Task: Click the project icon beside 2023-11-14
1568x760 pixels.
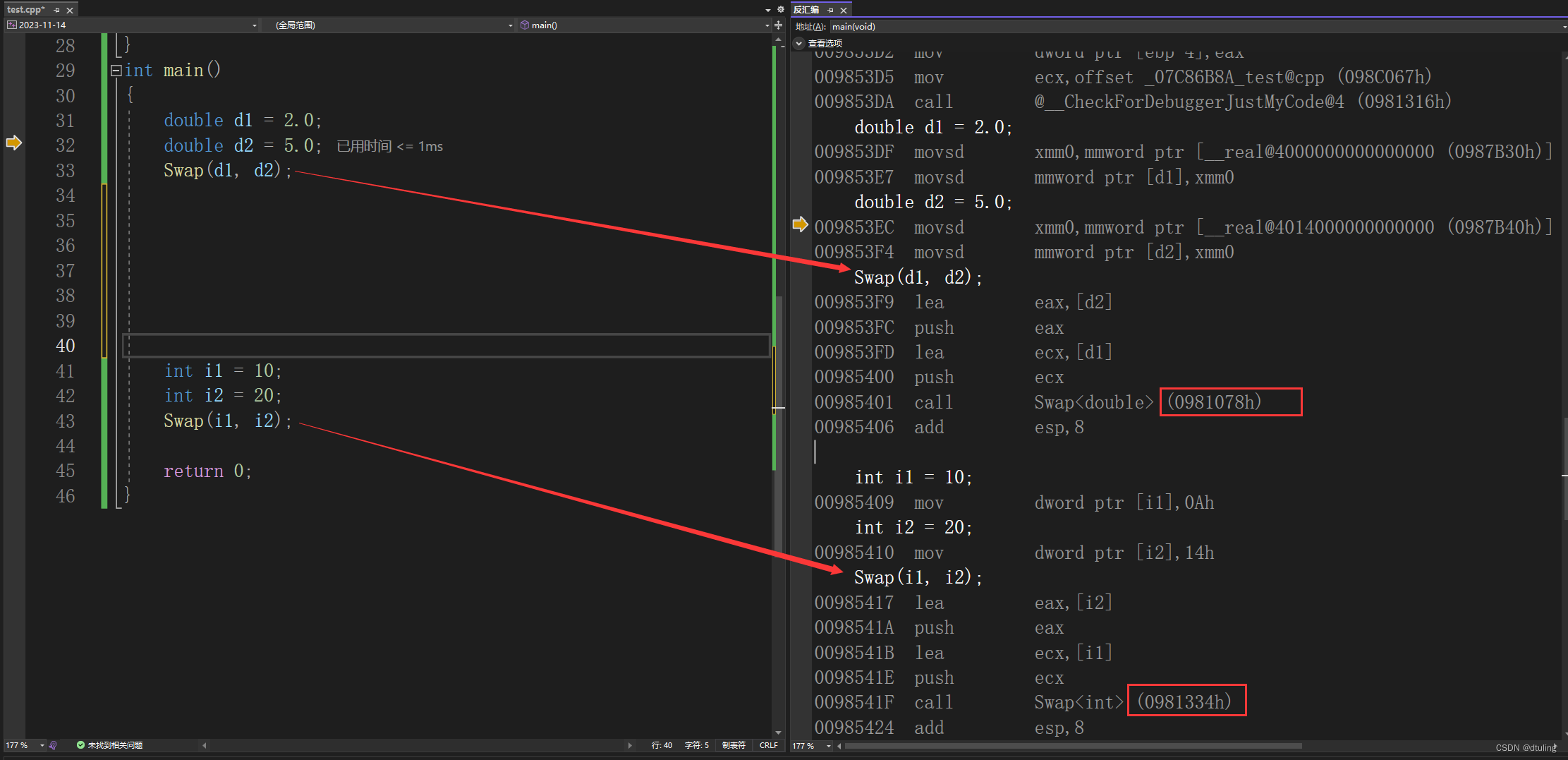Action: [x=12, y=25]
